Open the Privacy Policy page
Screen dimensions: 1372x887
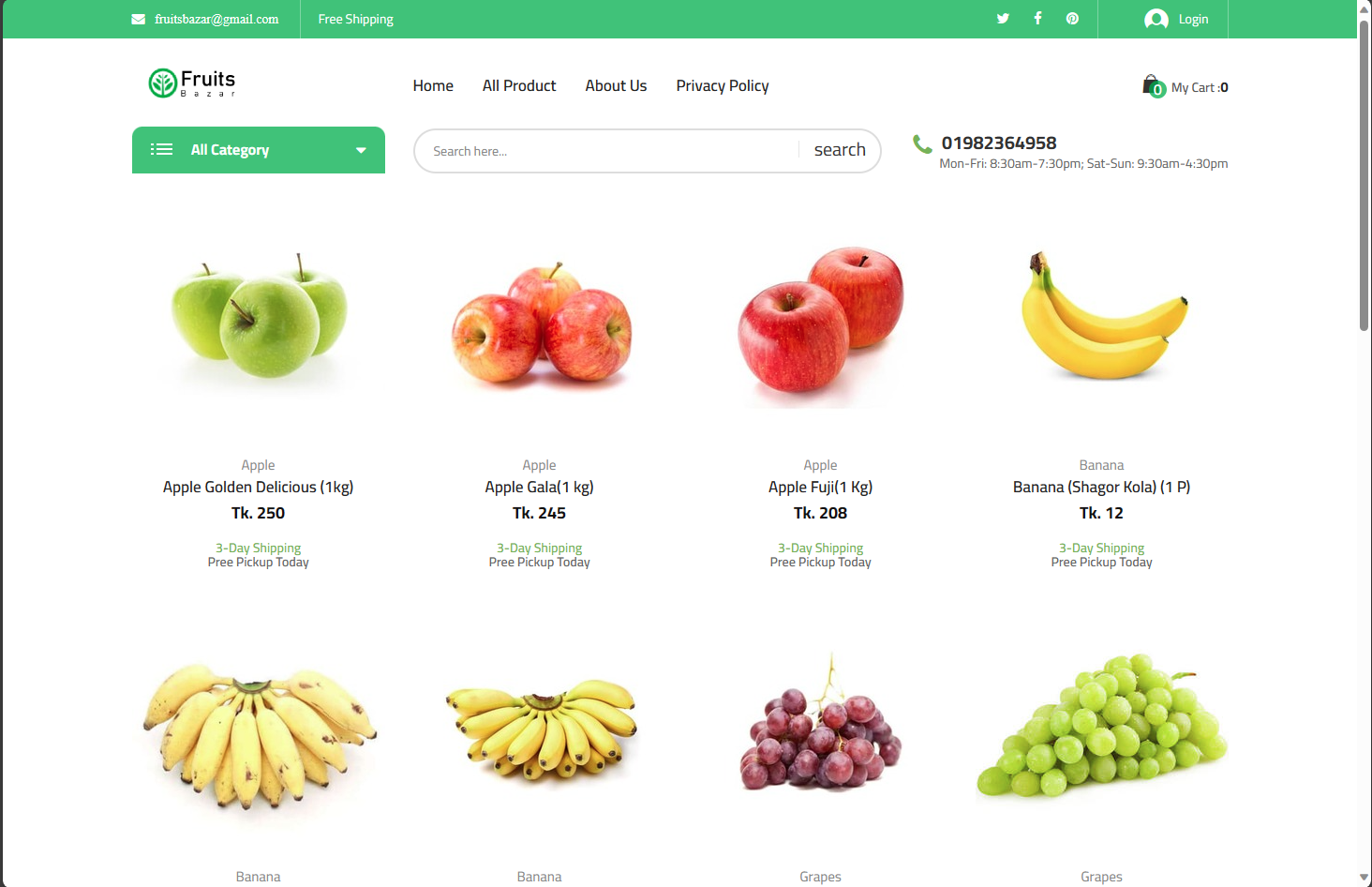pos(723,85)
